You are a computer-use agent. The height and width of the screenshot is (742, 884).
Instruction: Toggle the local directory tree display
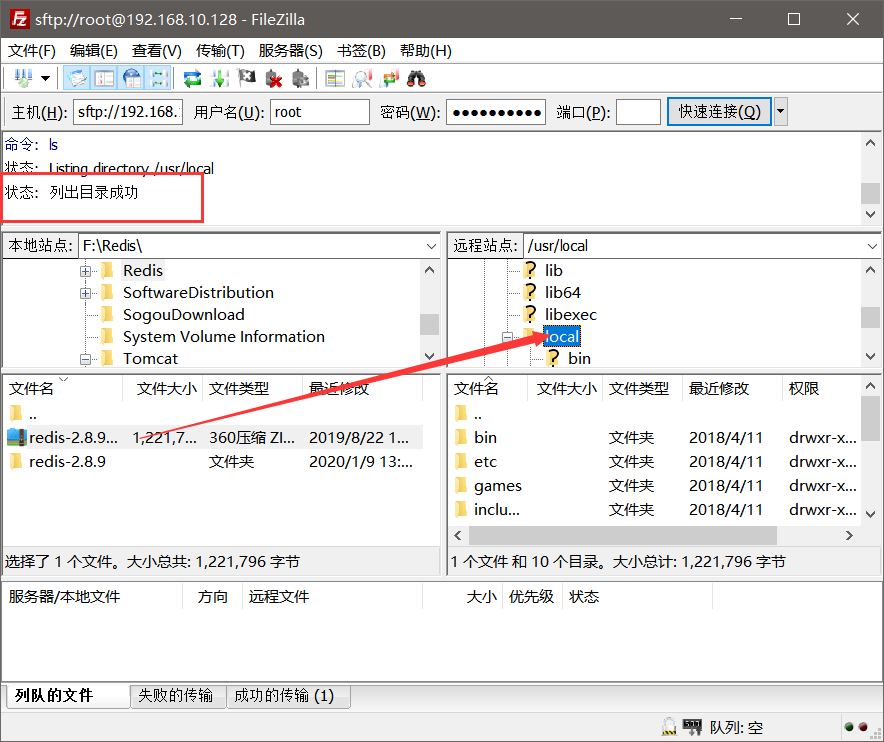tap(104, 78)
